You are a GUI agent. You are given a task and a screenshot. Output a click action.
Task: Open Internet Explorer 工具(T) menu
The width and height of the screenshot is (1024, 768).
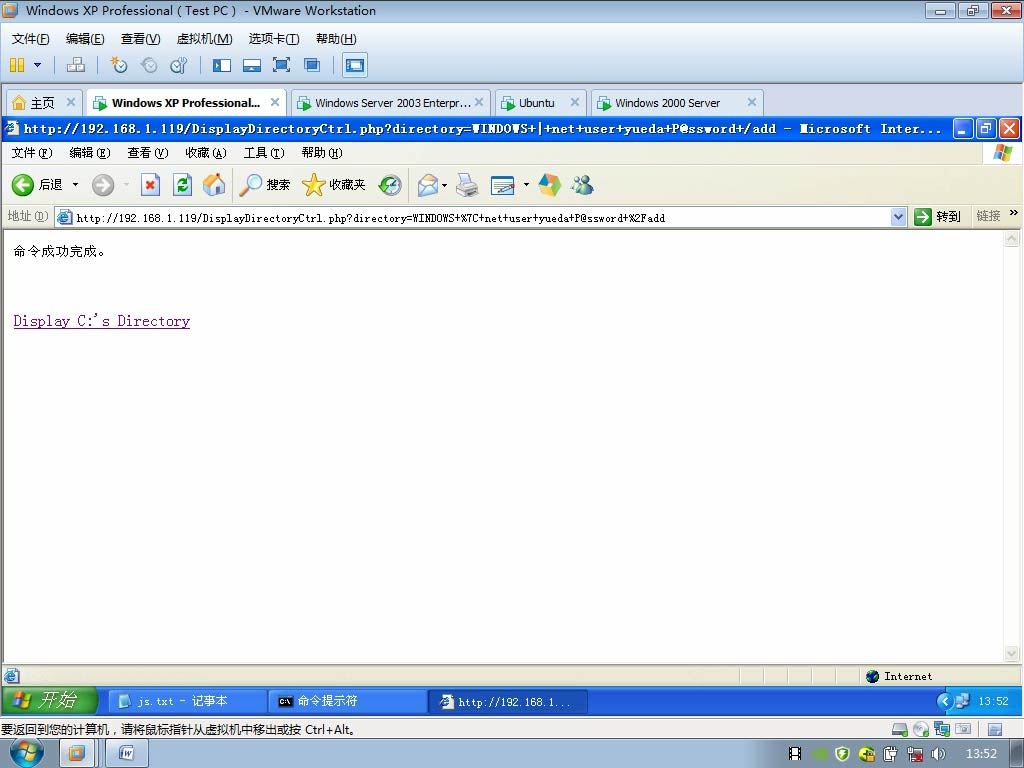coord(264,153)
